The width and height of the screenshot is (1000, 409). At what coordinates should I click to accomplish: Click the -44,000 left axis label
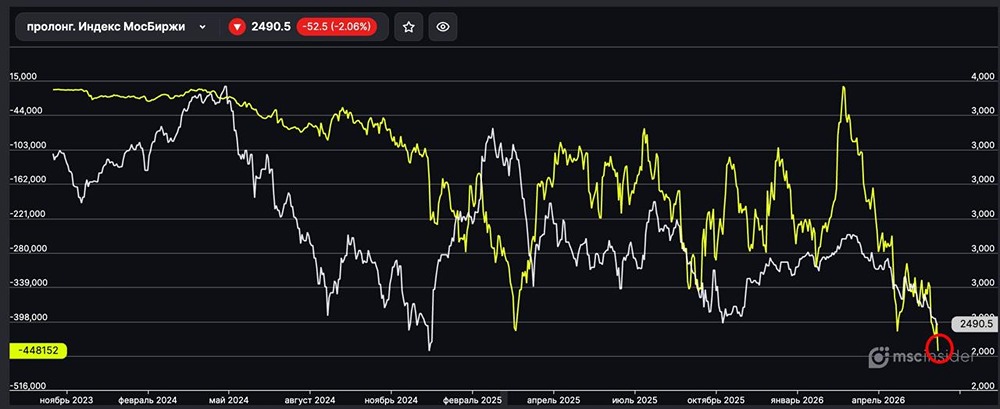(x=26, y=111)
